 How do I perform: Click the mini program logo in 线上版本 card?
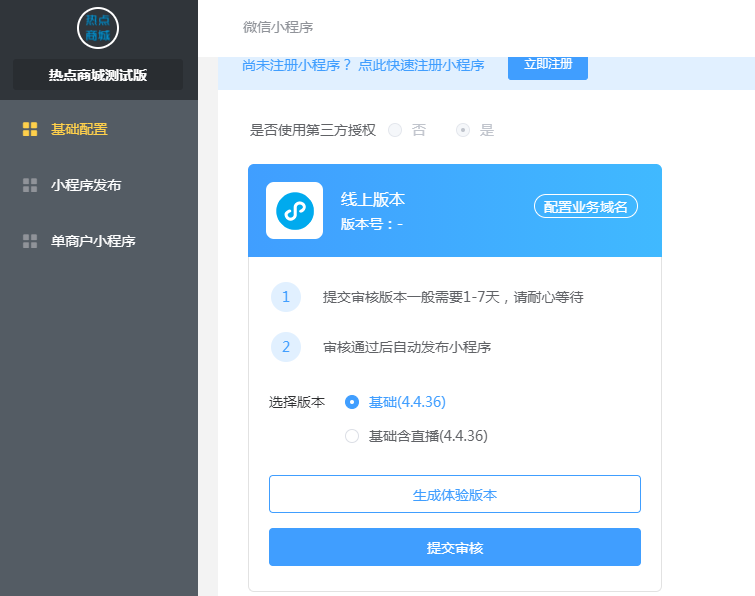coord(295,210)
